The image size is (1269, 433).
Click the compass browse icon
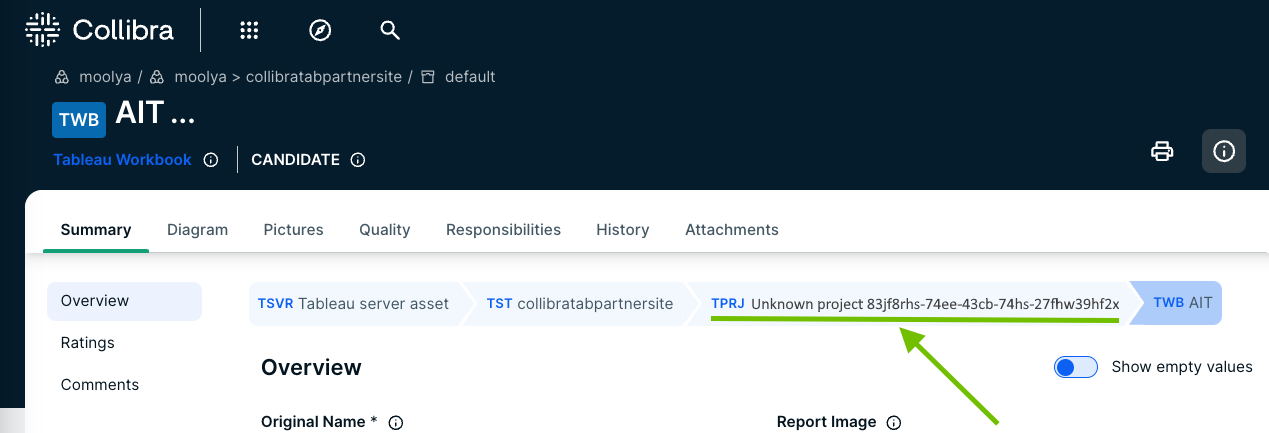pos(320,30)
